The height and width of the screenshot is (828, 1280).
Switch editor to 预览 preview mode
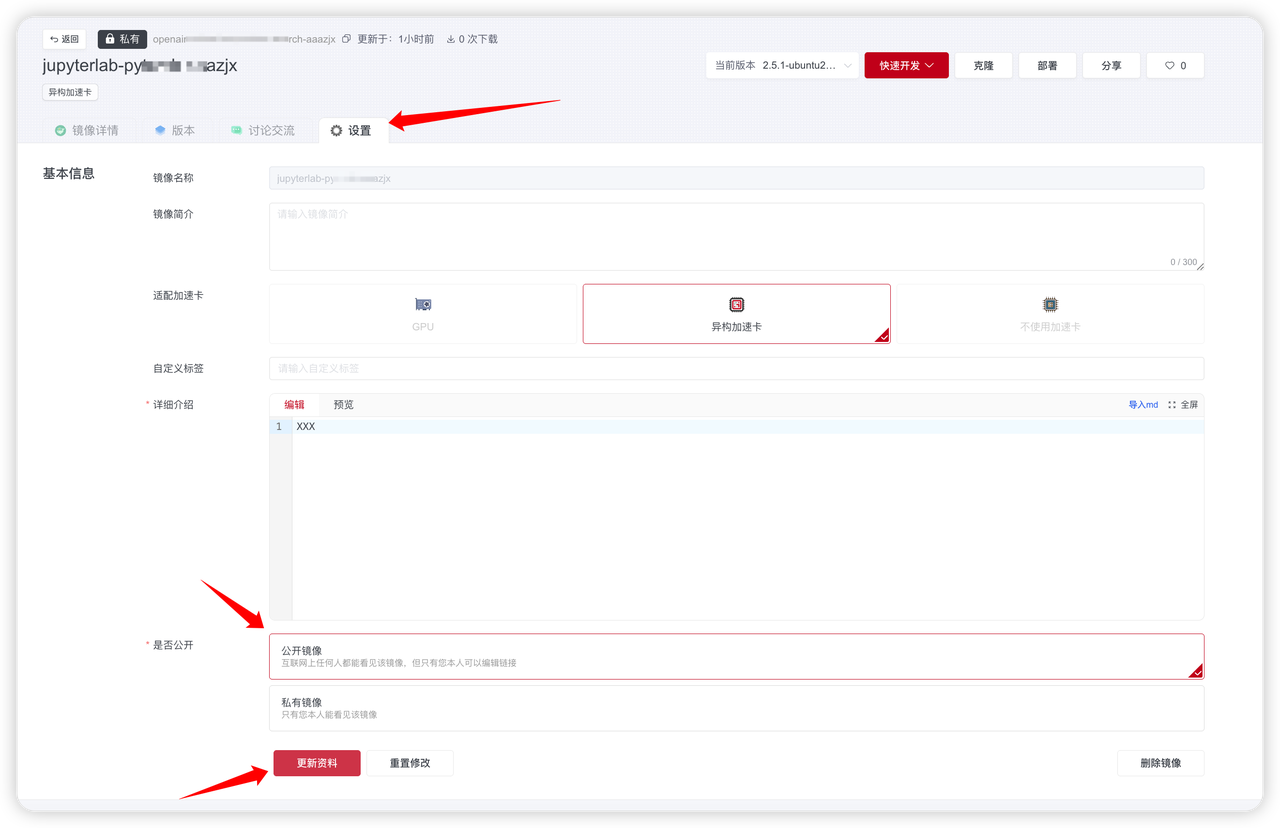tap(344, 405)
